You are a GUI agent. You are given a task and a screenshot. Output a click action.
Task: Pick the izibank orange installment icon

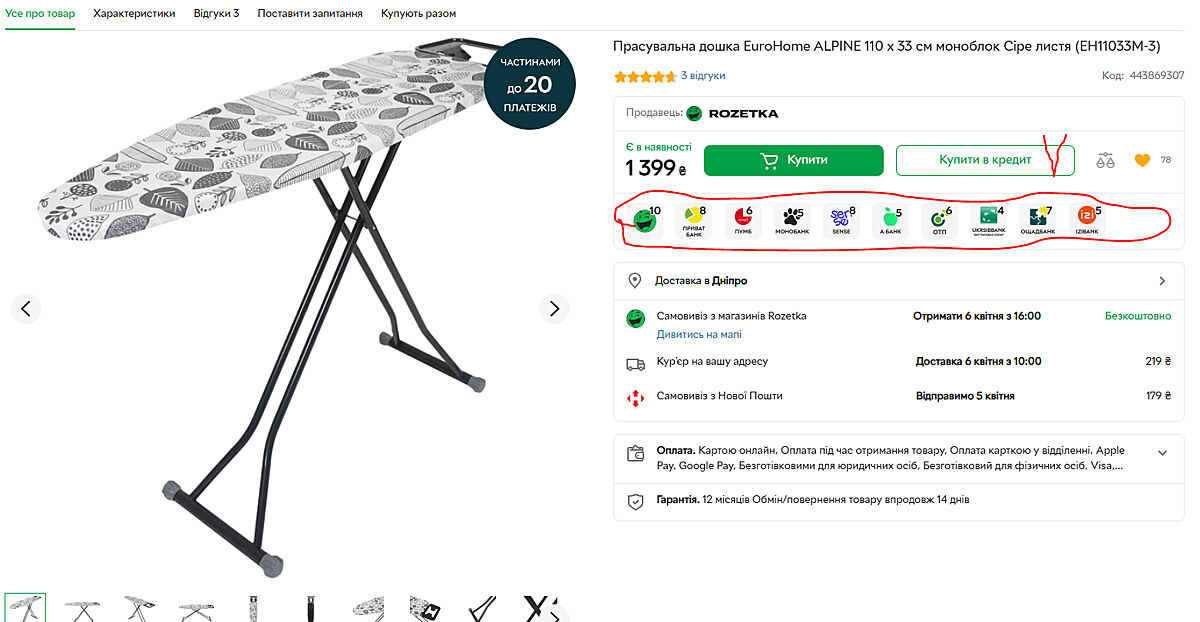(x=1085, y=219)
